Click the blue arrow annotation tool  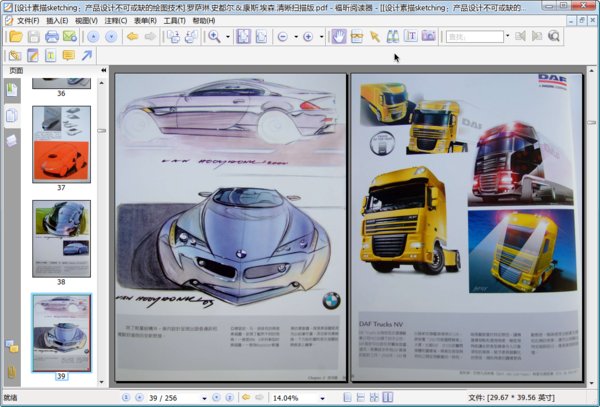tap(87, 55)
